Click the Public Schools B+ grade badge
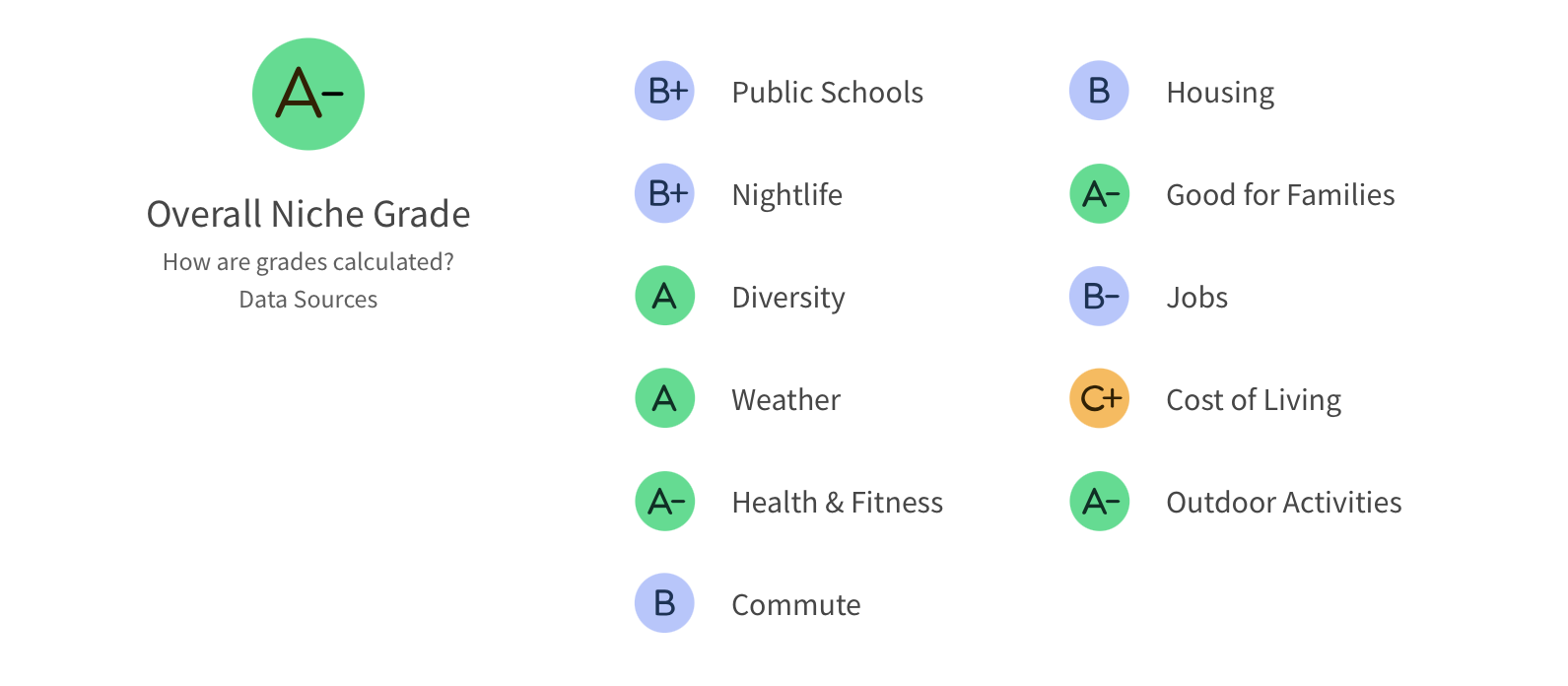Image resolution: width=1568 pixels, height=686 pixels. [664, 92]
